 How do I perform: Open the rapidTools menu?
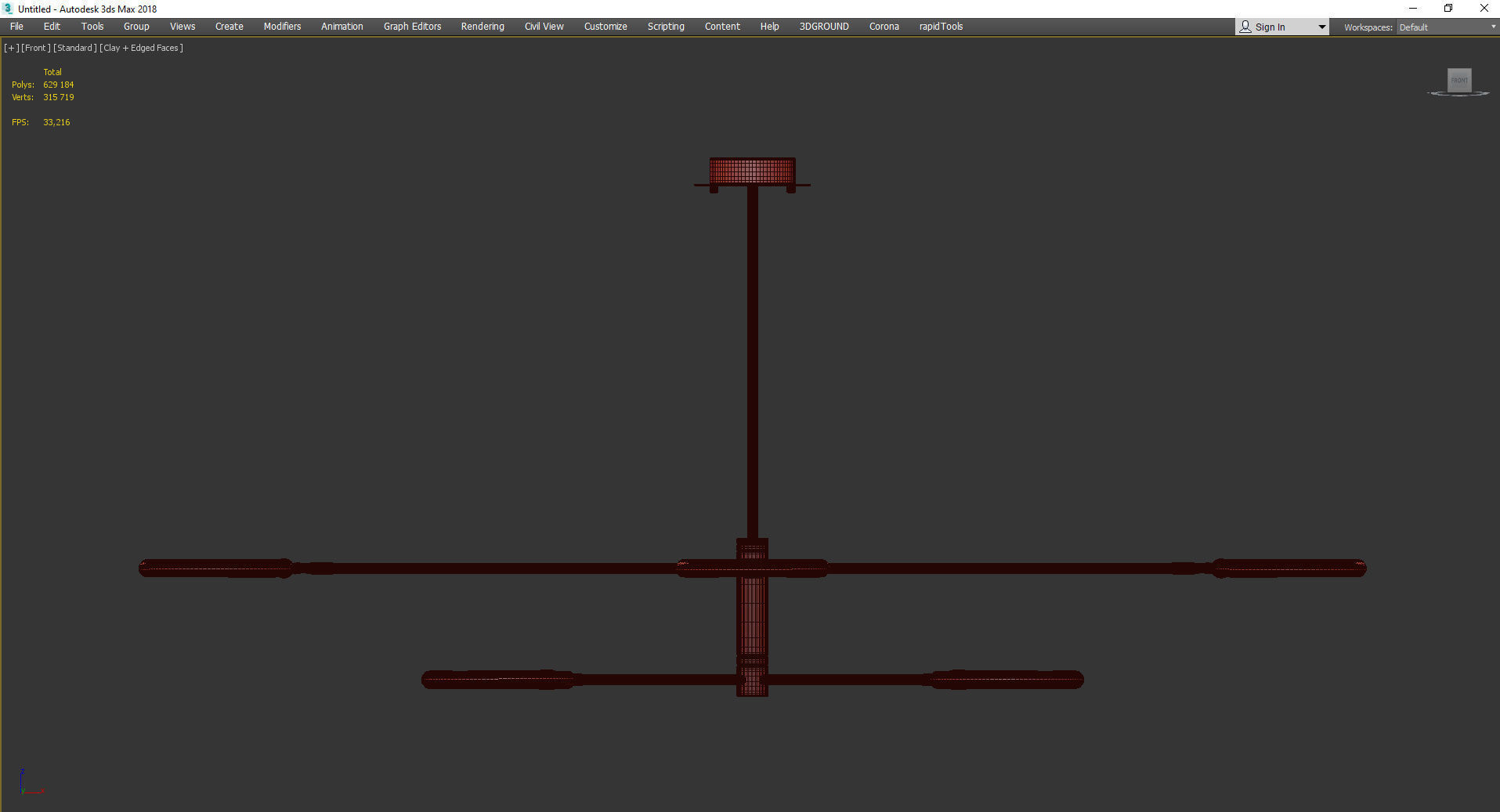click(x=941, y=27)
